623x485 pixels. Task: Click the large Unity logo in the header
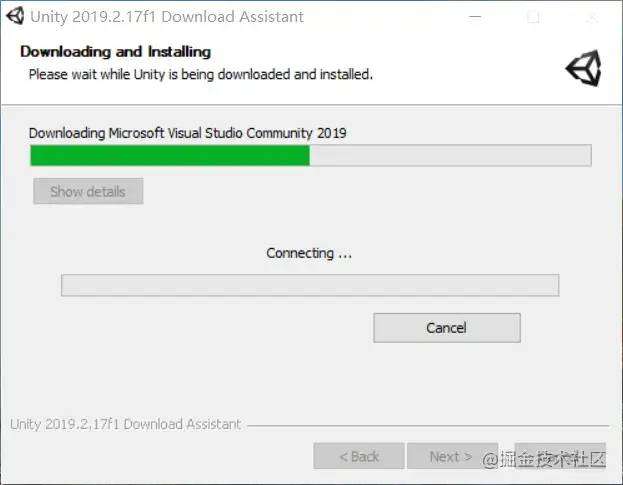click(x=583, y=68)
